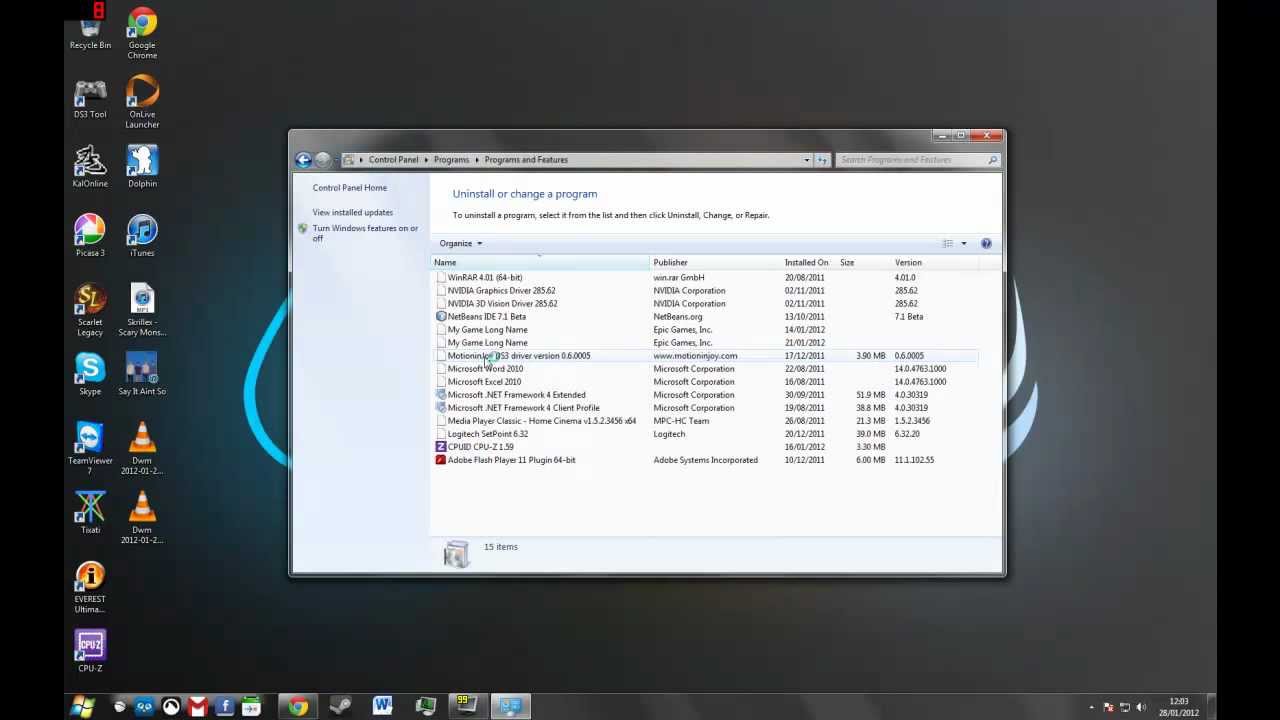Click the Gmail icon in quick launch
This screenshot has height=720, width=1280.
click(198, 707)
